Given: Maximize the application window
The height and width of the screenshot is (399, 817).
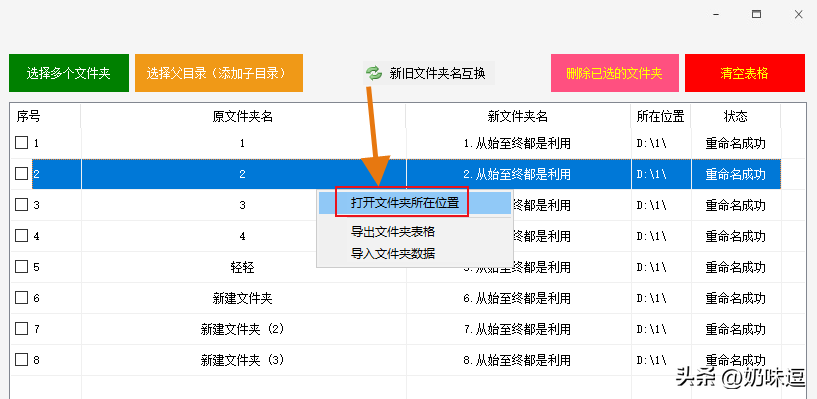Looking at the screenshot, I should click(756, 15).
